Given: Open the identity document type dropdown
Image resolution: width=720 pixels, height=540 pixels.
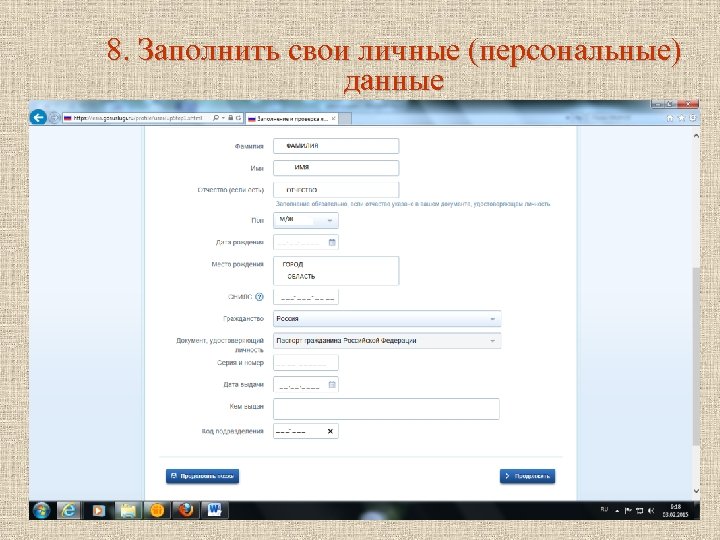Looking at the screenshot, I should click(387, 341).
